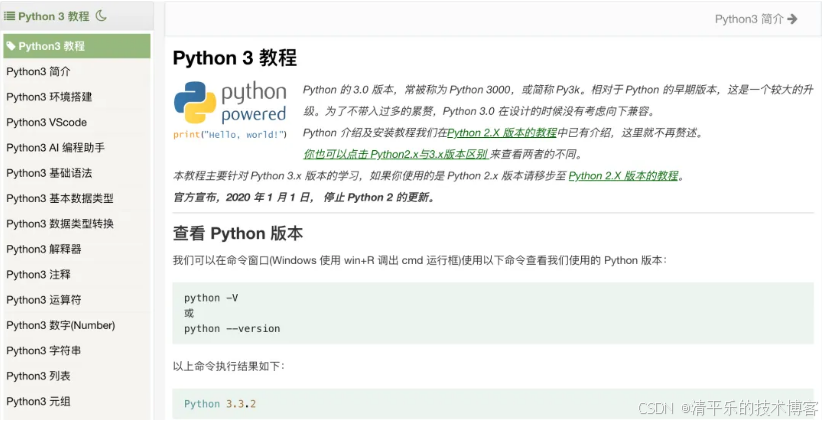The height and width of the screenshot is (424, 830).
Task: Click the list icon beside Python 3 教程 header
Action: [x=10, y=16]
